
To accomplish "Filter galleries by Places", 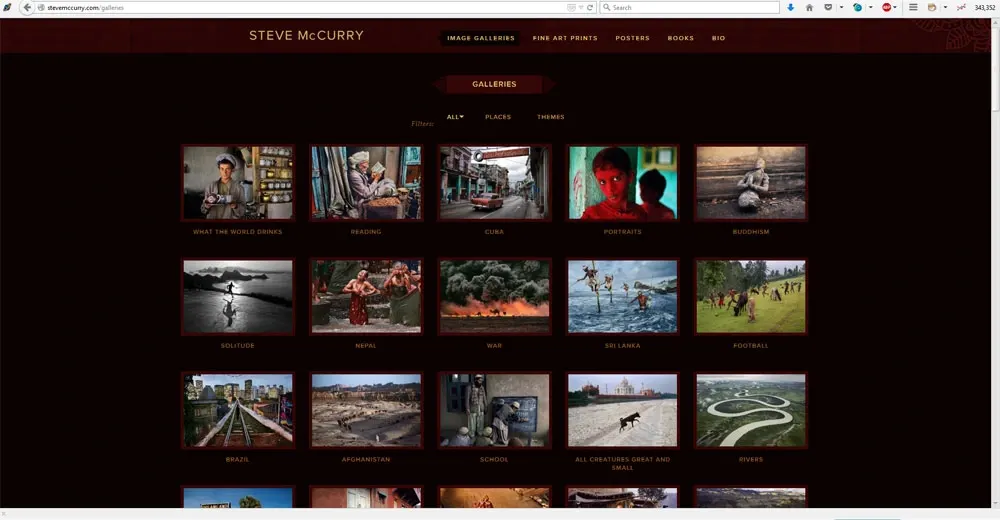I will coord(497,117).
